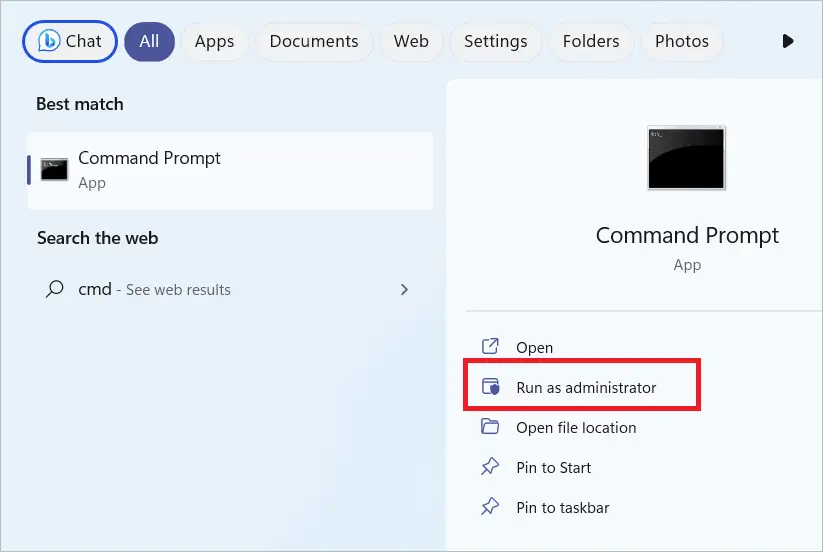Click the large Command Prompt preview thumbnail
823x552 pixels.
click(x=687, y=157)
